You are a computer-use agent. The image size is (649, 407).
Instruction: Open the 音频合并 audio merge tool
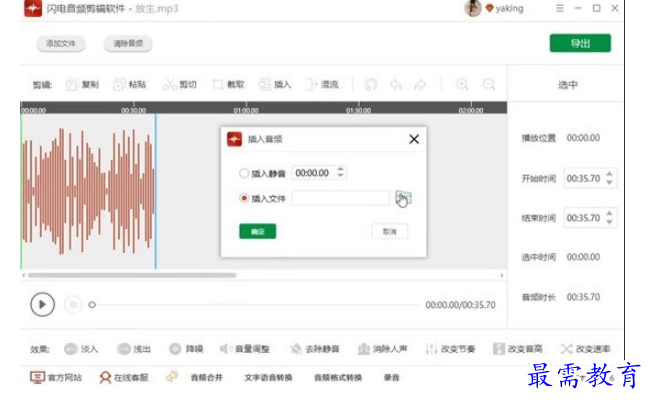(x=207, y=377)
